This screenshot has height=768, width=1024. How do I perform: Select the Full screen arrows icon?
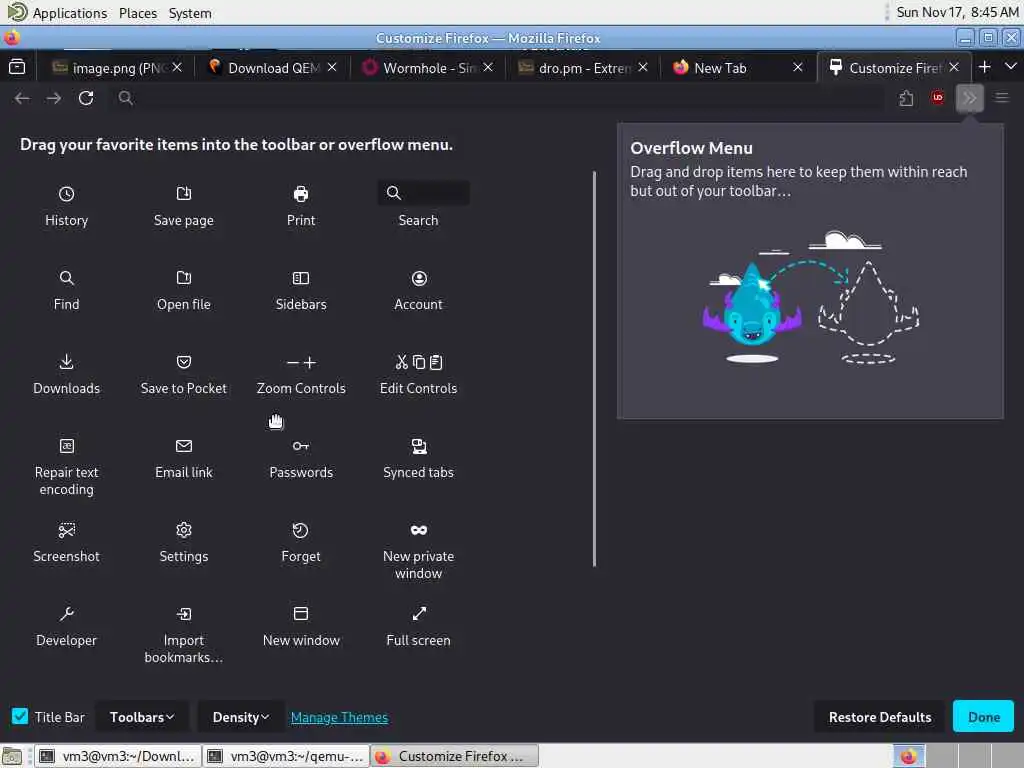tap(419, 613)
